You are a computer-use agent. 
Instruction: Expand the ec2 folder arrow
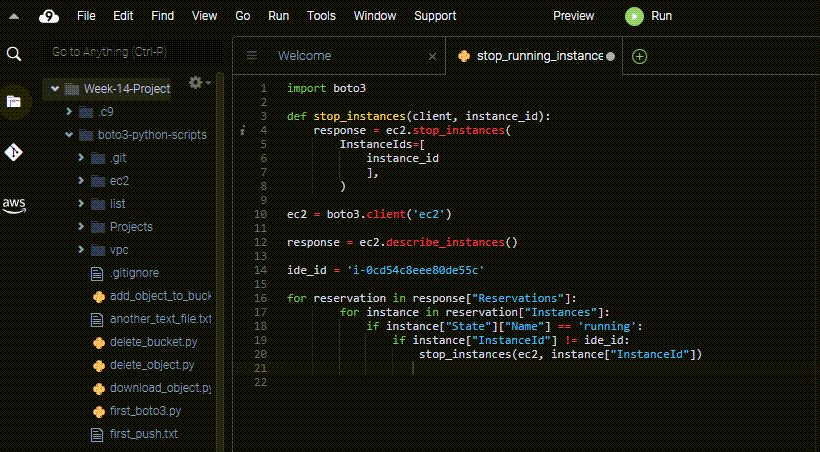81,180
